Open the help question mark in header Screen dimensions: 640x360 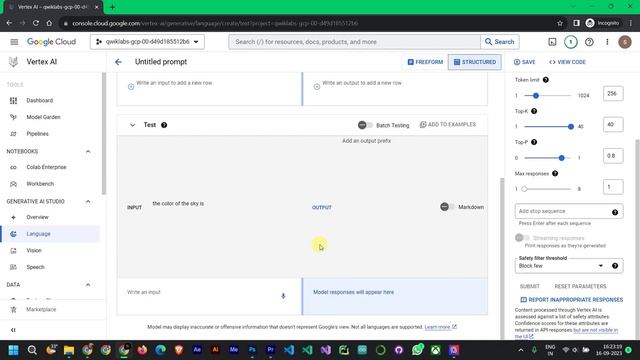pos(589,42)
